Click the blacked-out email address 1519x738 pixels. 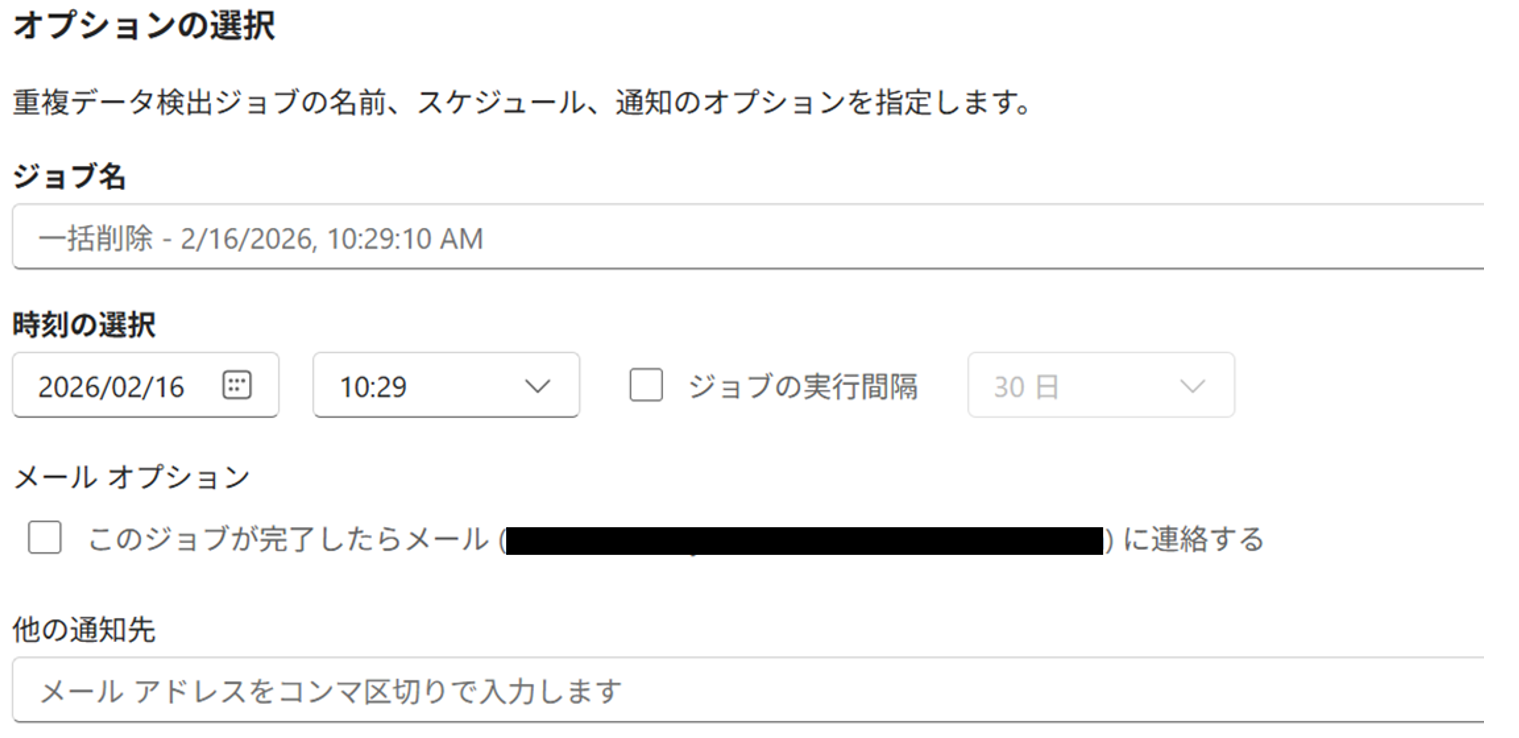804,541
